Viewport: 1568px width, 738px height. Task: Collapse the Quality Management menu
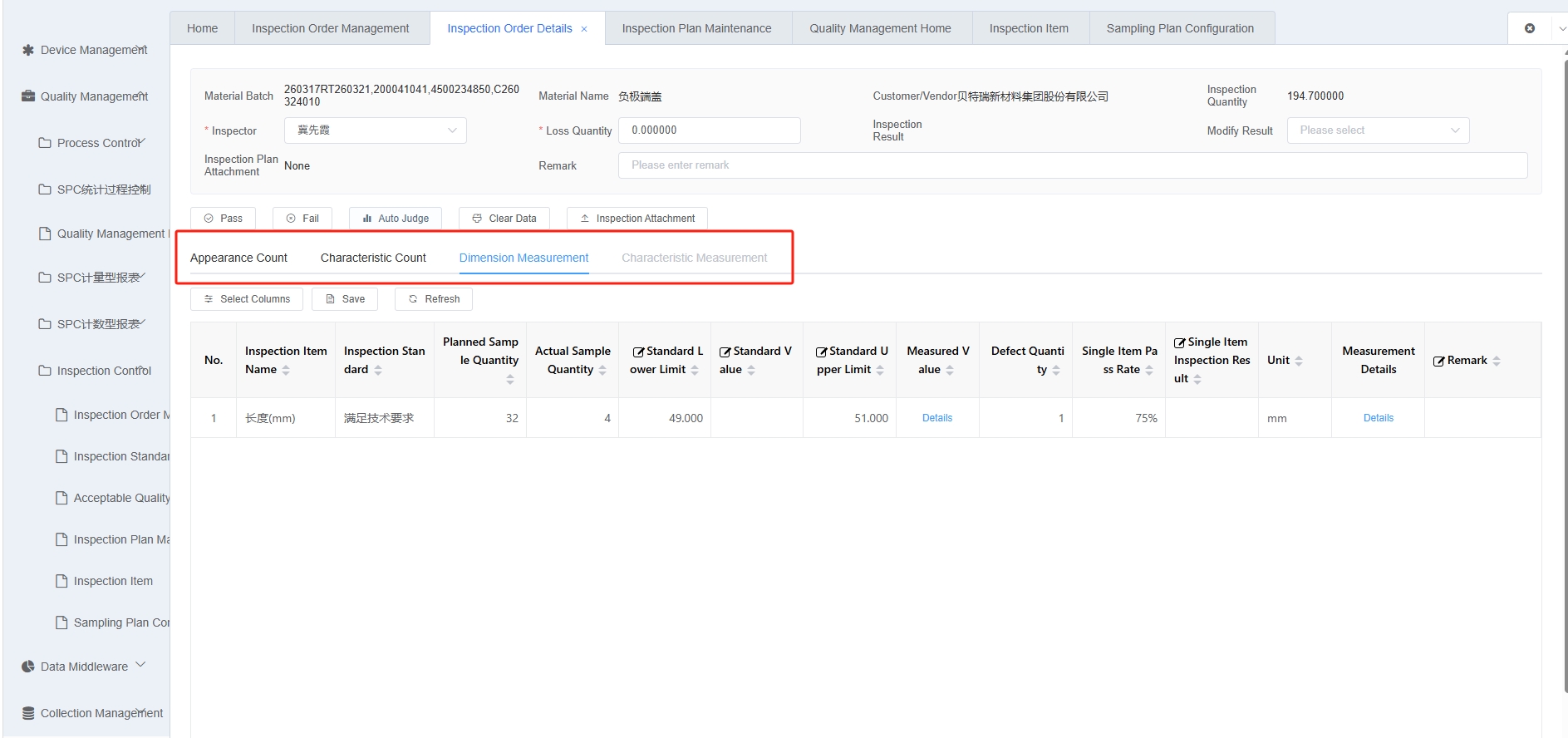pyautogui.click(x=142, y=96)
